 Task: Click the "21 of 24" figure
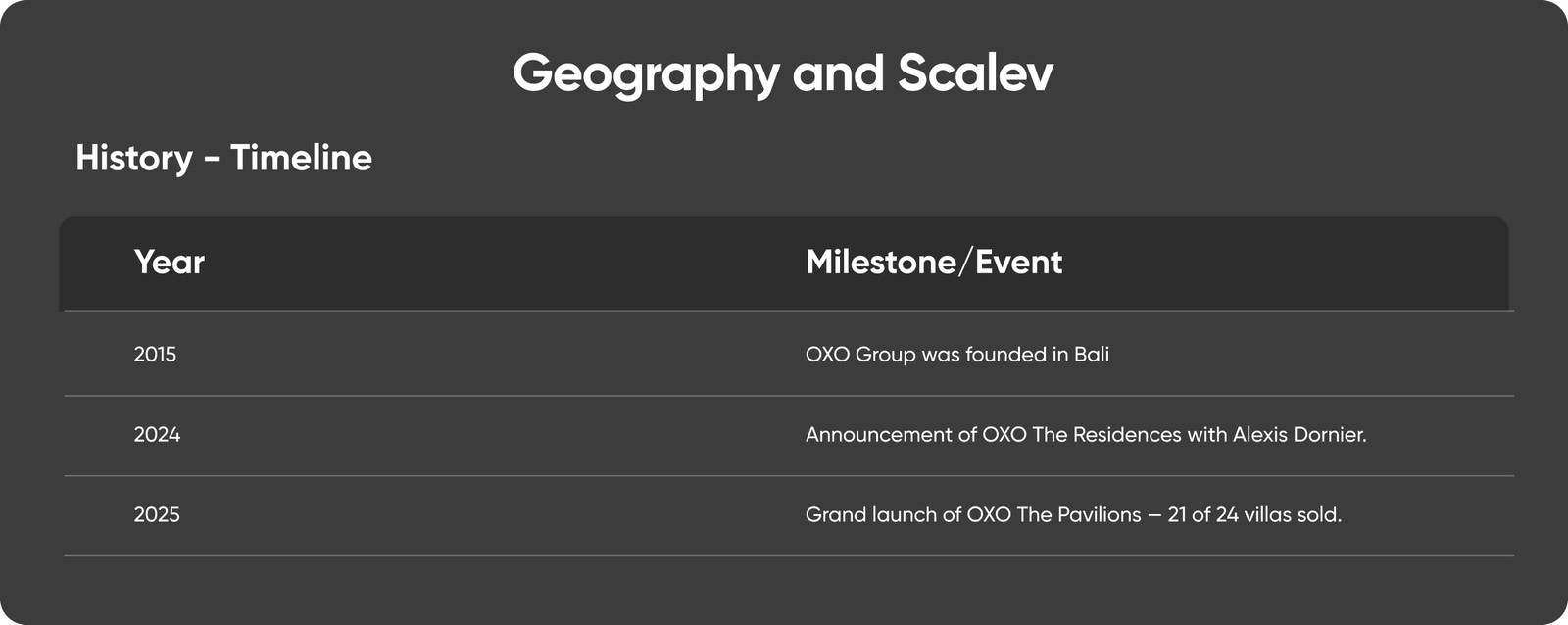pyautogui.click(x=1202, y=515)
